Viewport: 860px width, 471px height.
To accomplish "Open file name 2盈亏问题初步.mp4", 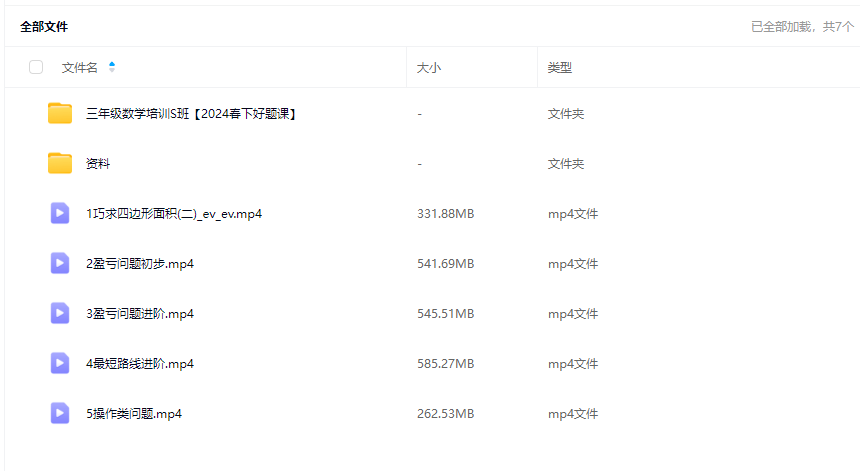I will [x=140, y=264].
